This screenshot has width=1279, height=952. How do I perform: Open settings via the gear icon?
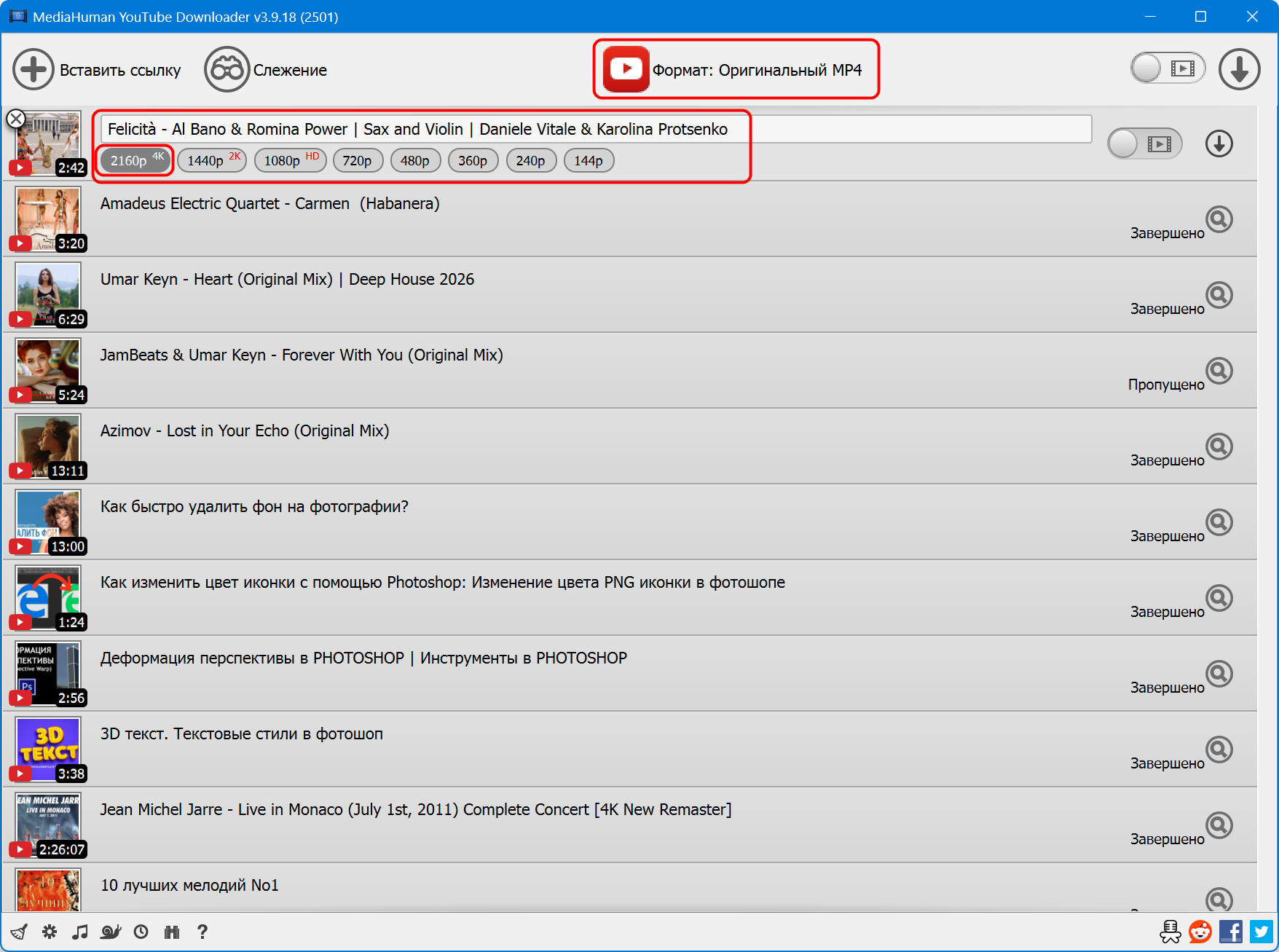(x=50, y=932)
